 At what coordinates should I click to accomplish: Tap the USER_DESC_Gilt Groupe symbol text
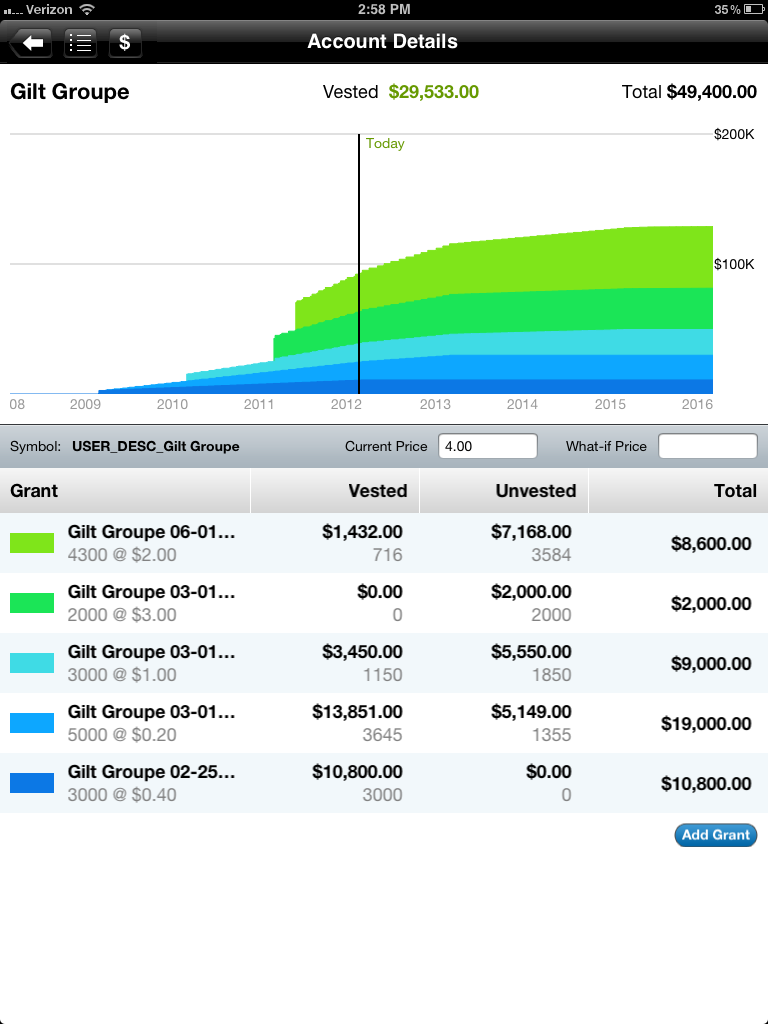pyautogui.click(x=155, y=447)
